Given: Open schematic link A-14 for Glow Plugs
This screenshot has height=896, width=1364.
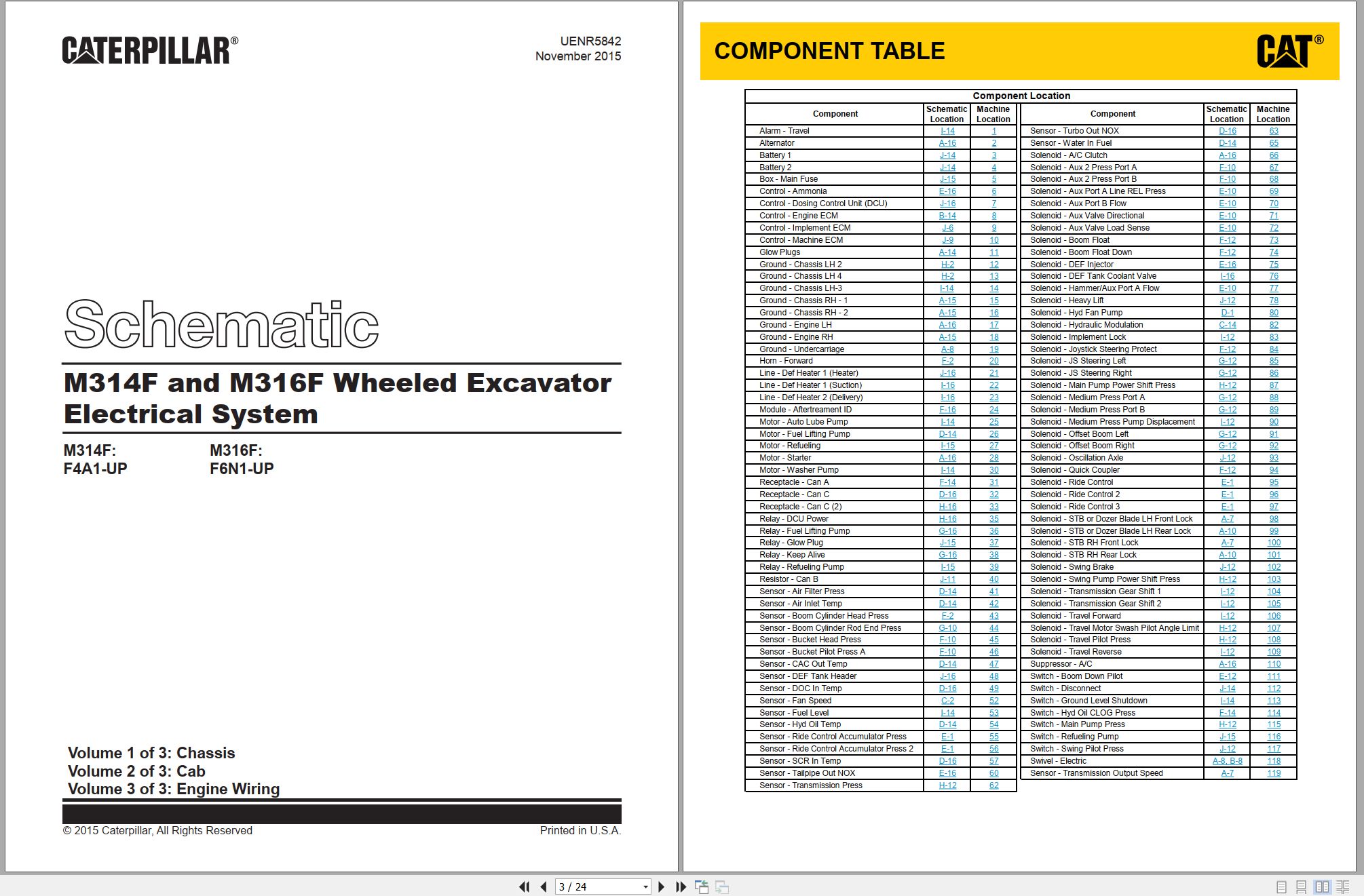Looking at the screenshot, I should click(947, 252).
